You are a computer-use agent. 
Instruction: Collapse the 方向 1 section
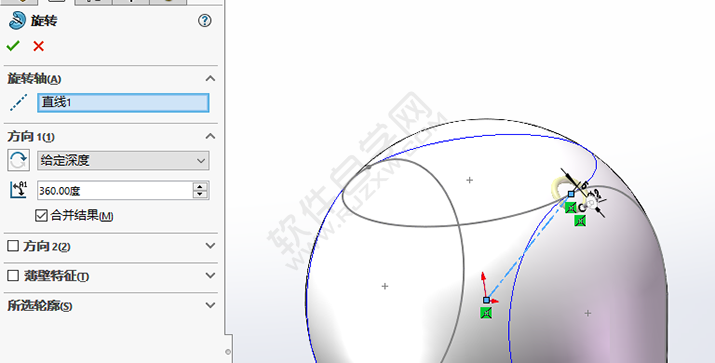coord(210,136)
